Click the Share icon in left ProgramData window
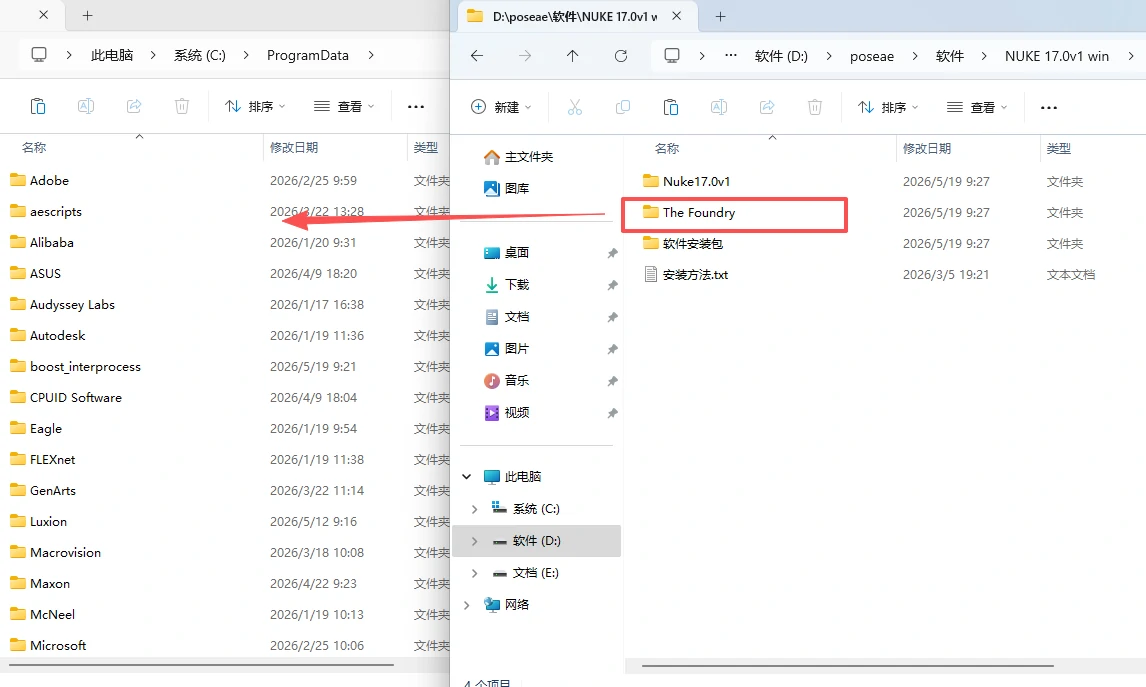1146x687 pixels. click(x=134, y=107)
